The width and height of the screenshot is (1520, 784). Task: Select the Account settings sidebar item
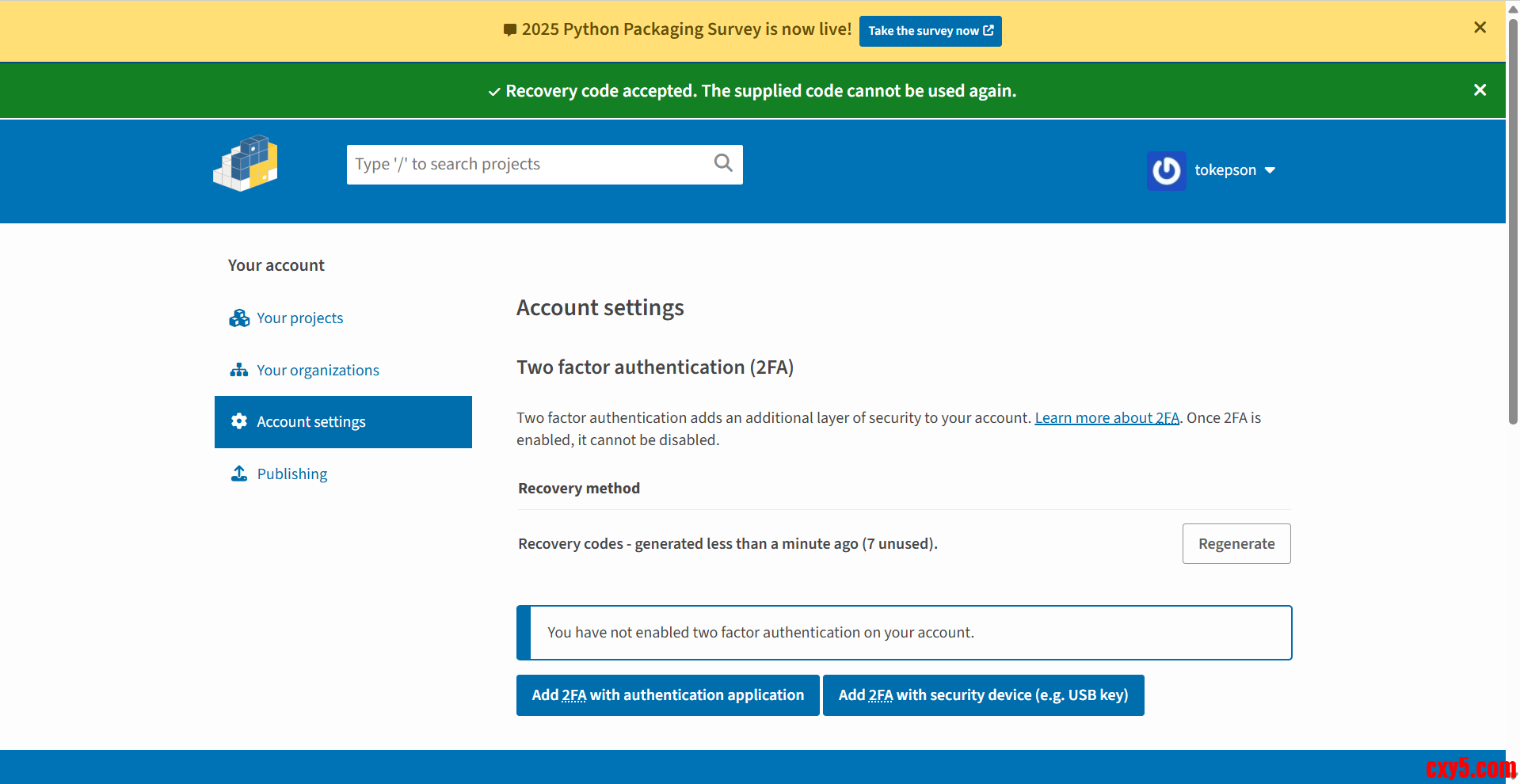click(x=311, y=422)
